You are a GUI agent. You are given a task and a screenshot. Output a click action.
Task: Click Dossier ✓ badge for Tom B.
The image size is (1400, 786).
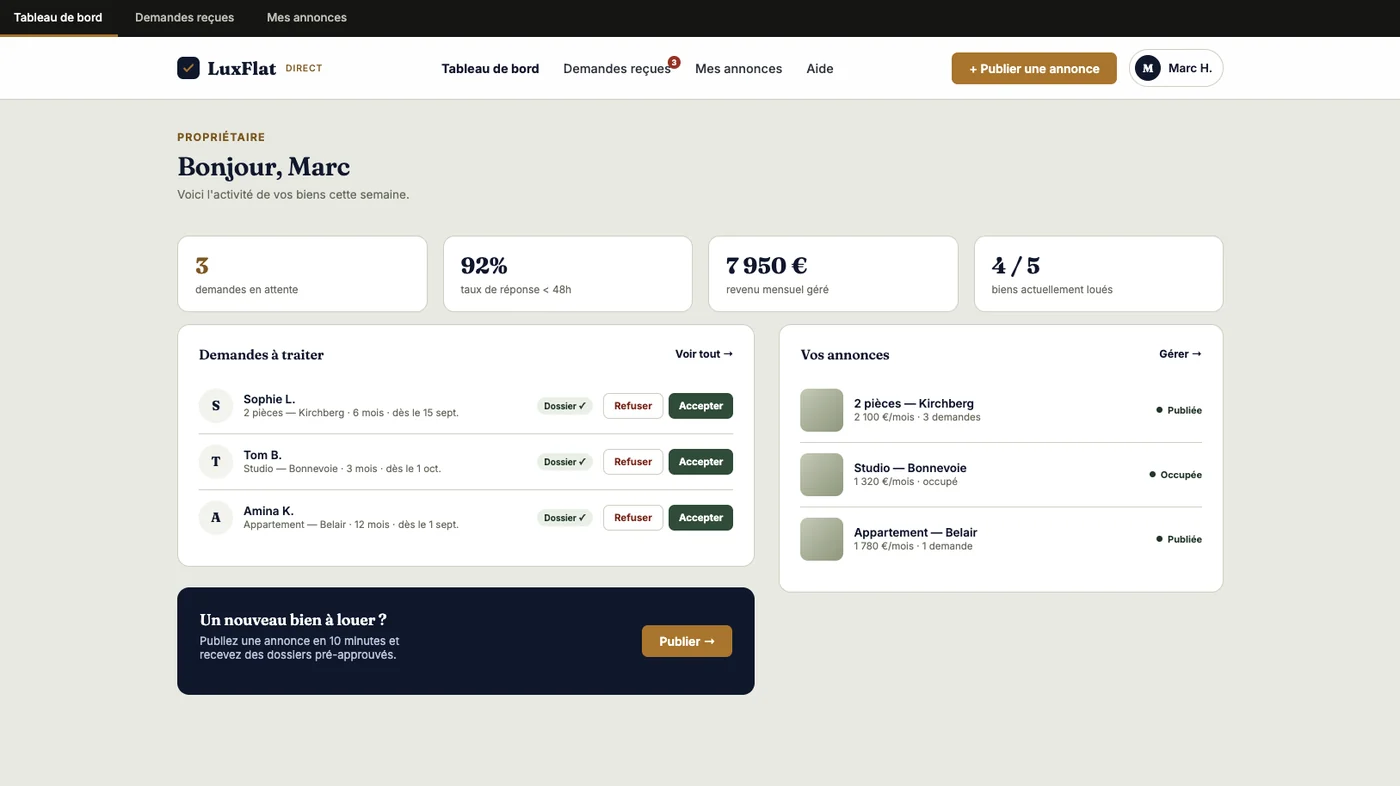(x=565, y=462)
